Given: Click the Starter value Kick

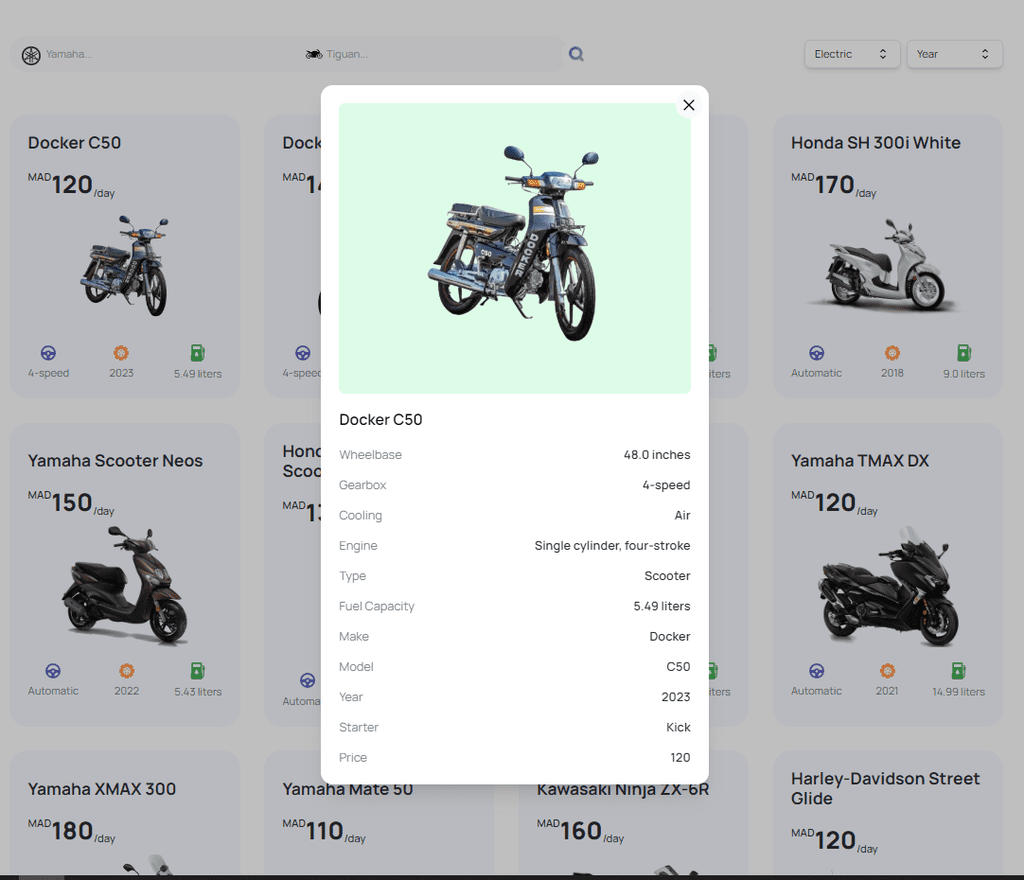Looking at the screenshot, I should (678, 727).
